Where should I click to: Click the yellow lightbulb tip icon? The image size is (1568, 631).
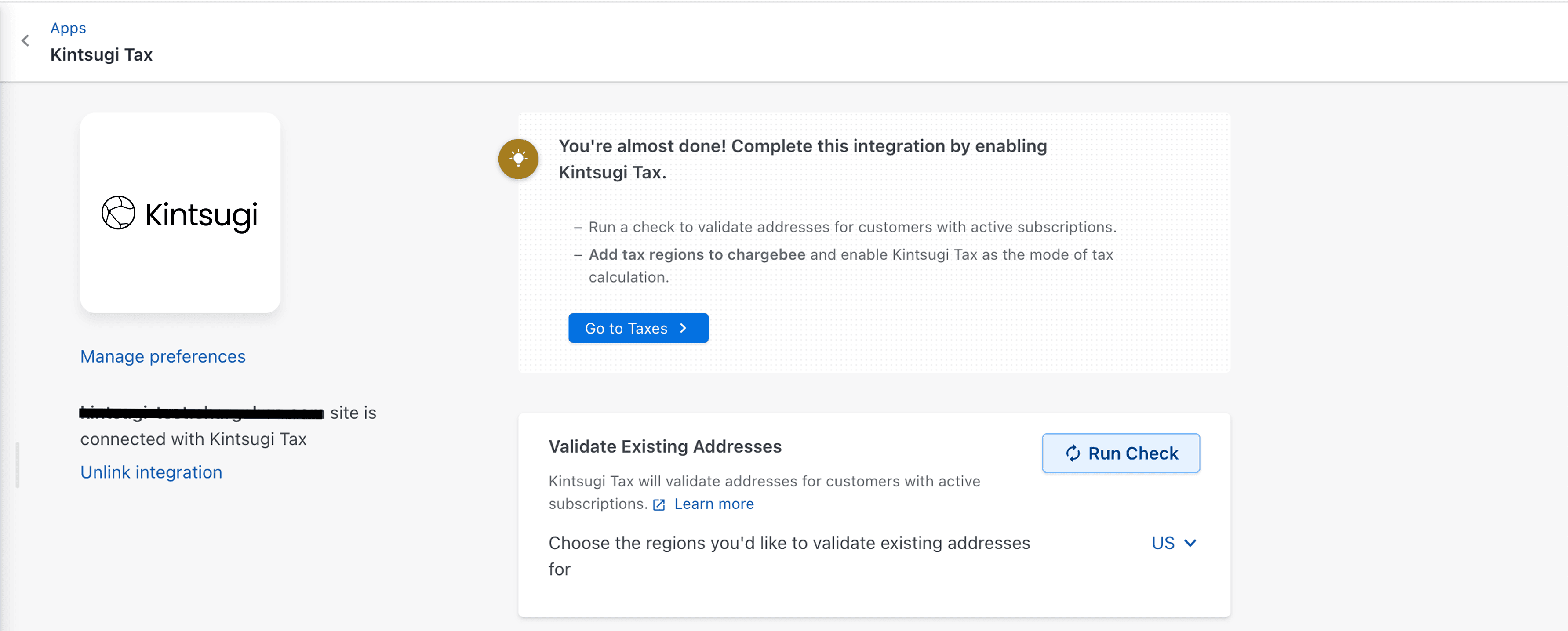(x=518, y=159)
